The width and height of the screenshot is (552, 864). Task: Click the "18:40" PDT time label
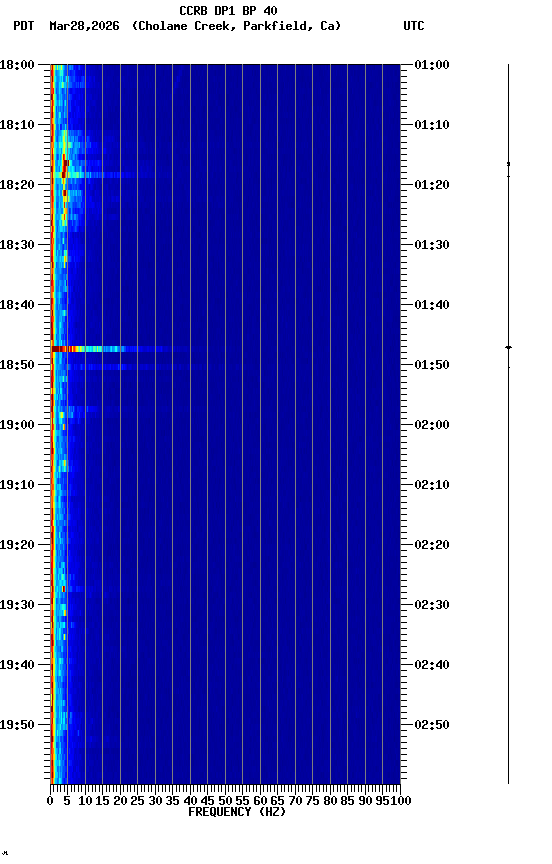click(x=17, y=305)
